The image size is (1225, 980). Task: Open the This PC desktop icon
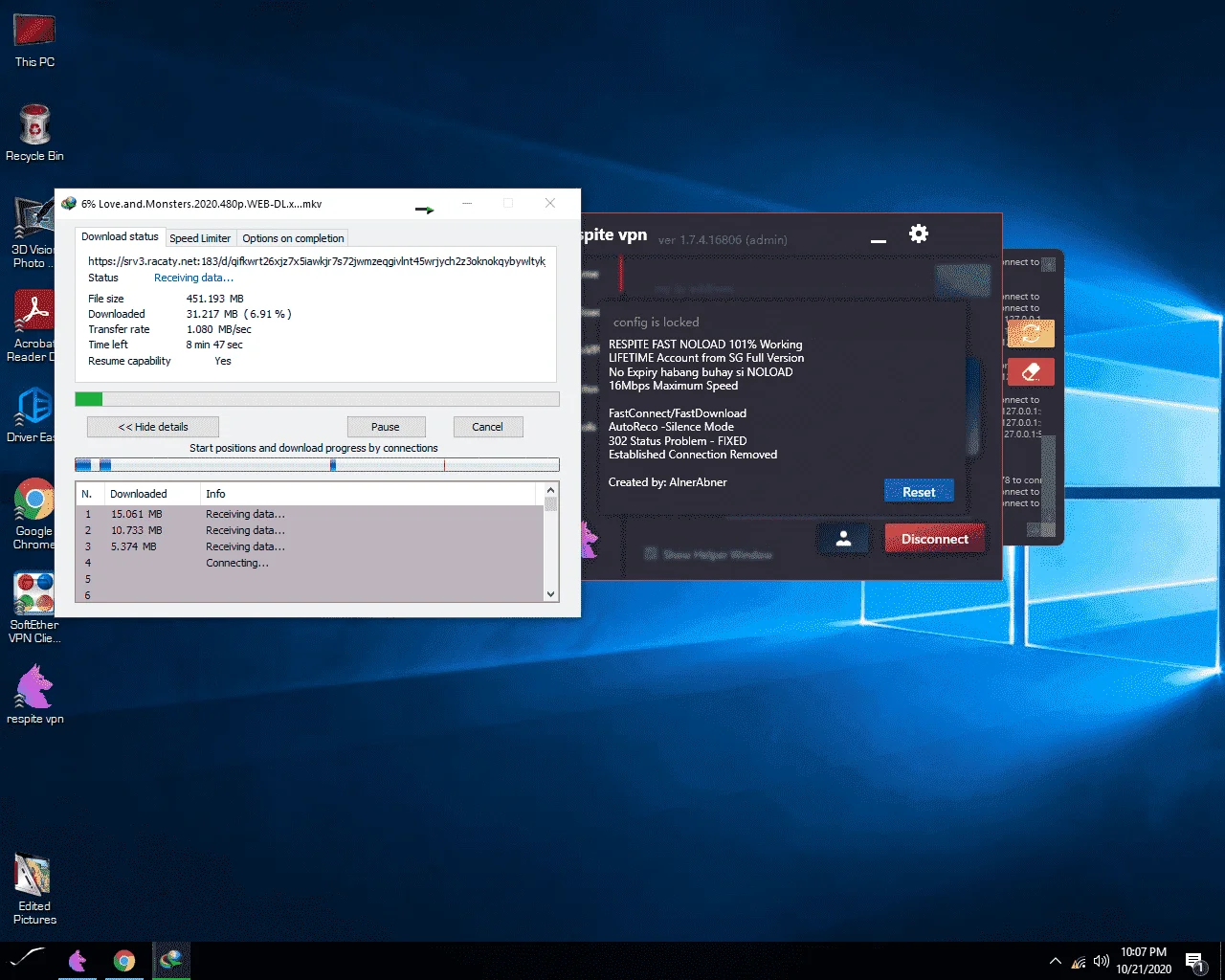[34, 40]
